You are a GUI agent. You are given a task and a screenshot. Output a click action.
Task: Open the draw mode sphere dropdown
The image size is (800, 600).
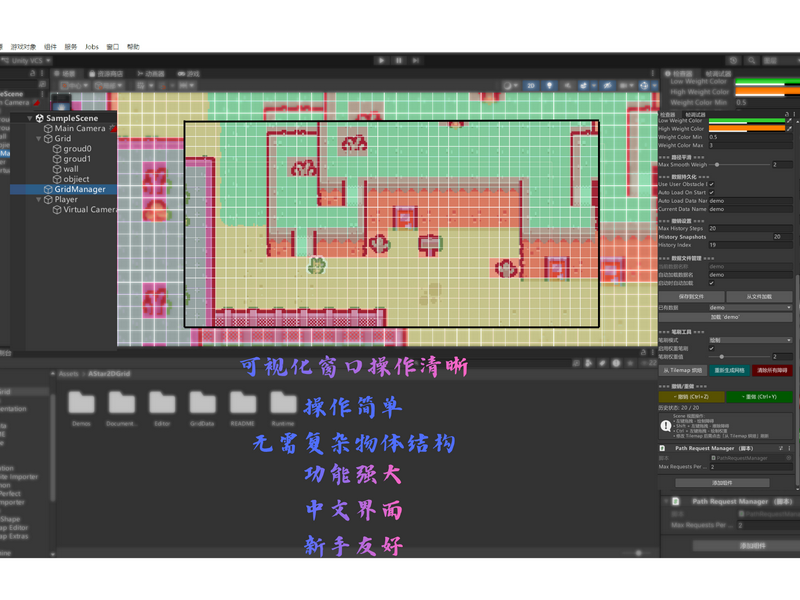510,86
